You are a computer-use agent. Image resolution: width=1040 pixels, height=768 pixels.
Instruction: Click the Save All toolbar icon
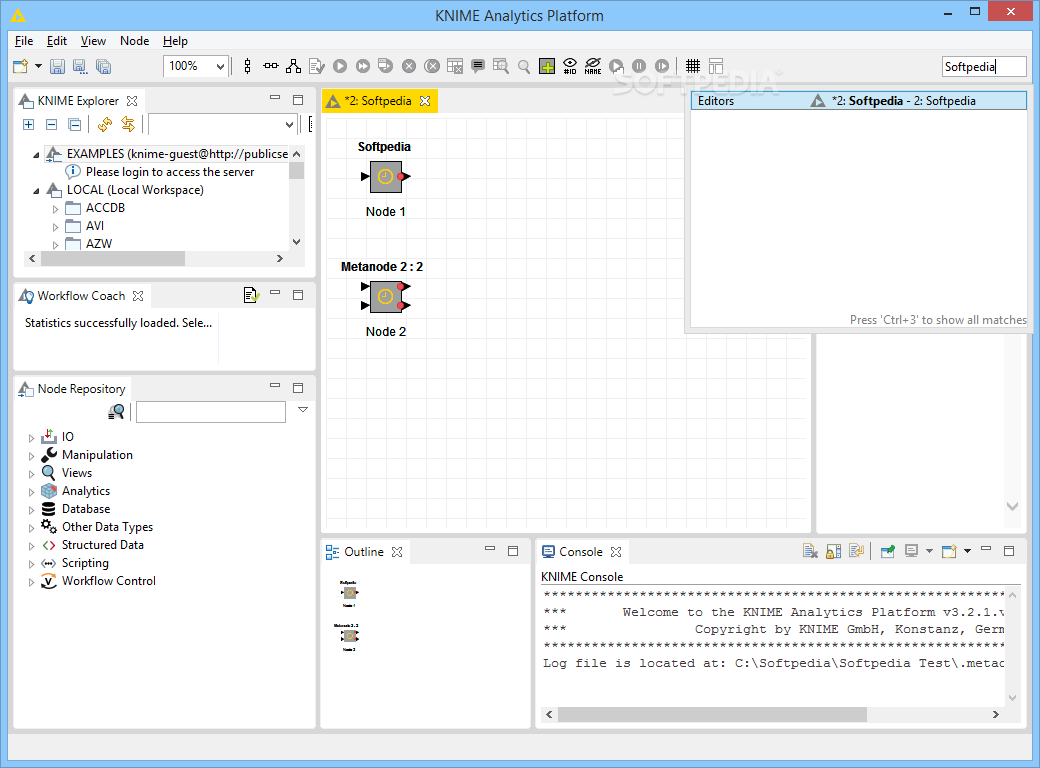pyautogui.click(x=103, y=66)
